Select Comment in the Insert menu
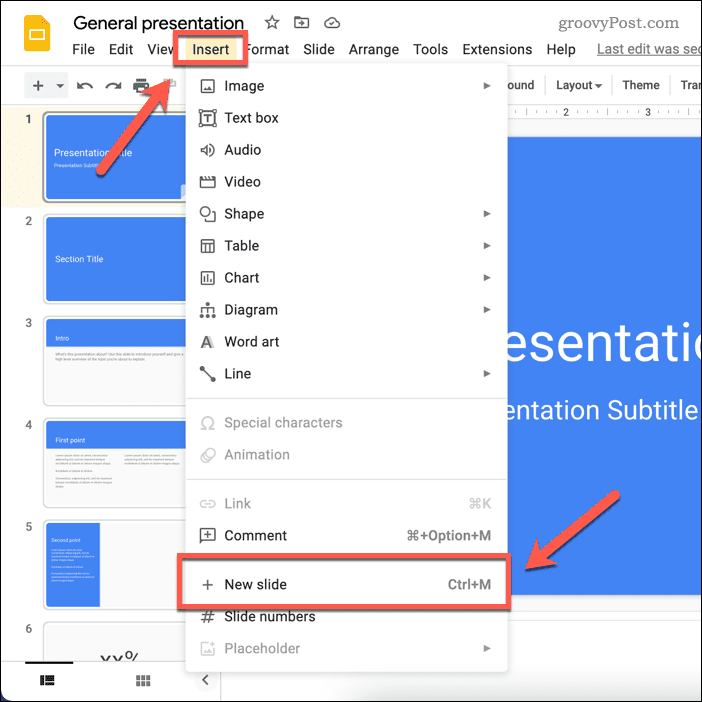The height and width of the screenshot is (702, 702). tap(346, 535)
